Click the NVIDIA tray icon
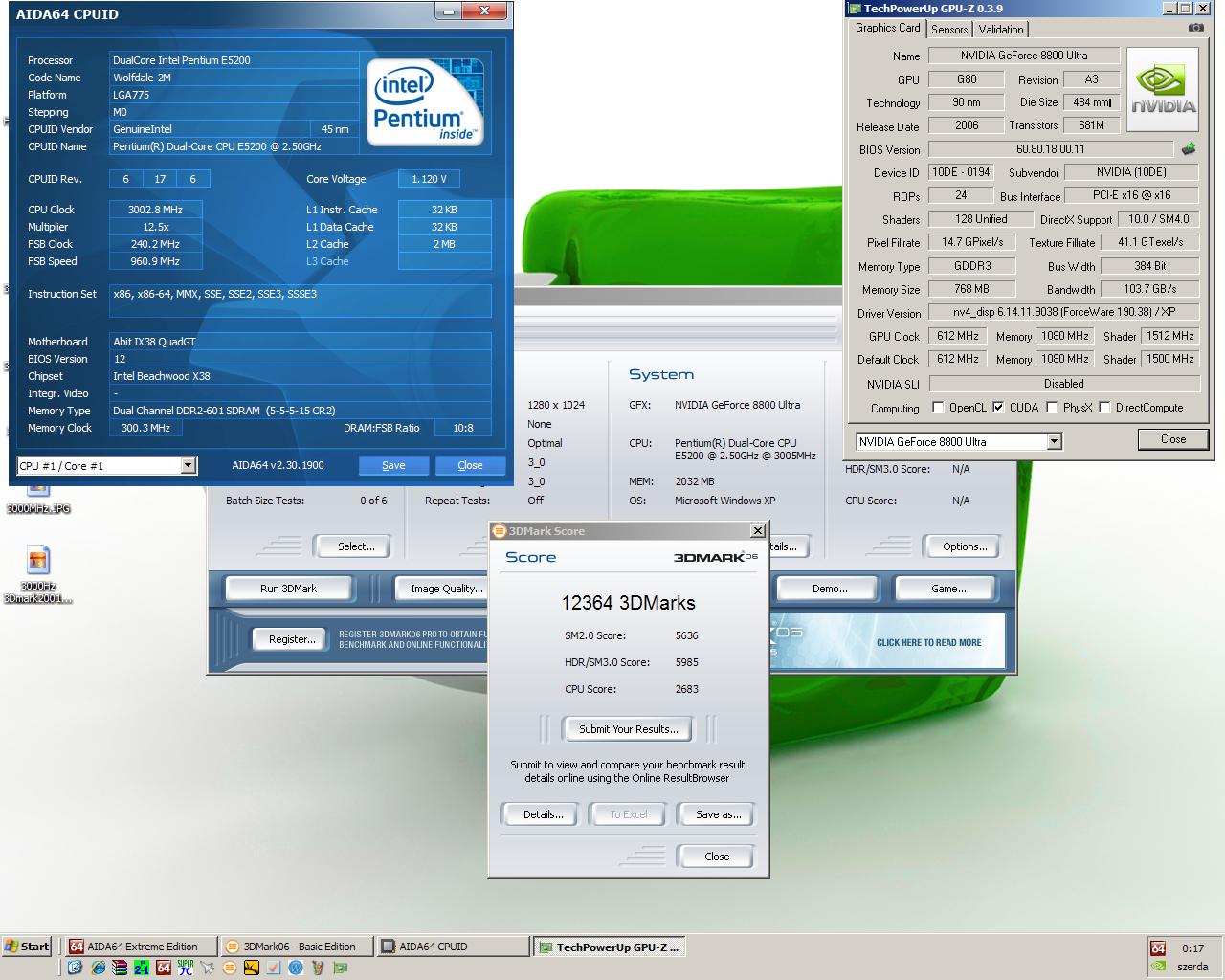This screenshot has width=1225, height=980. click(1158, 967)
